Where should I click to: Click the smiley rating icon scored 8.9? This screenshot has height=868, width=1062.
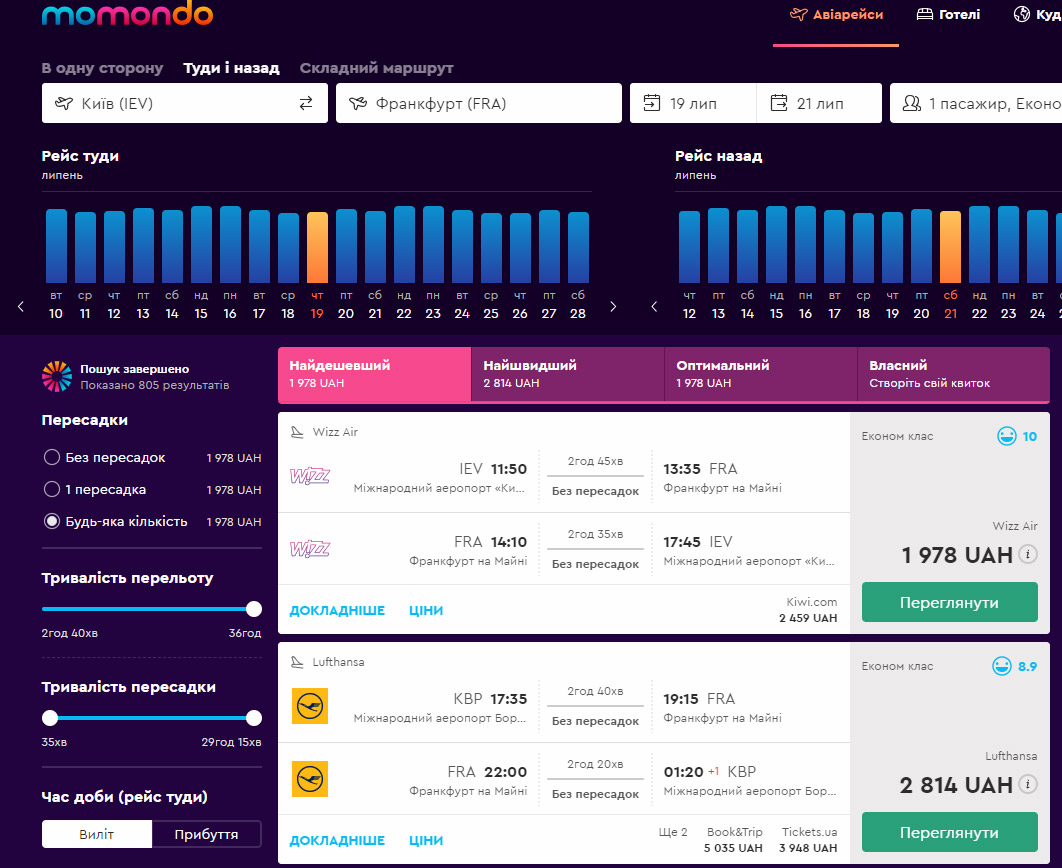(1002, 666)
